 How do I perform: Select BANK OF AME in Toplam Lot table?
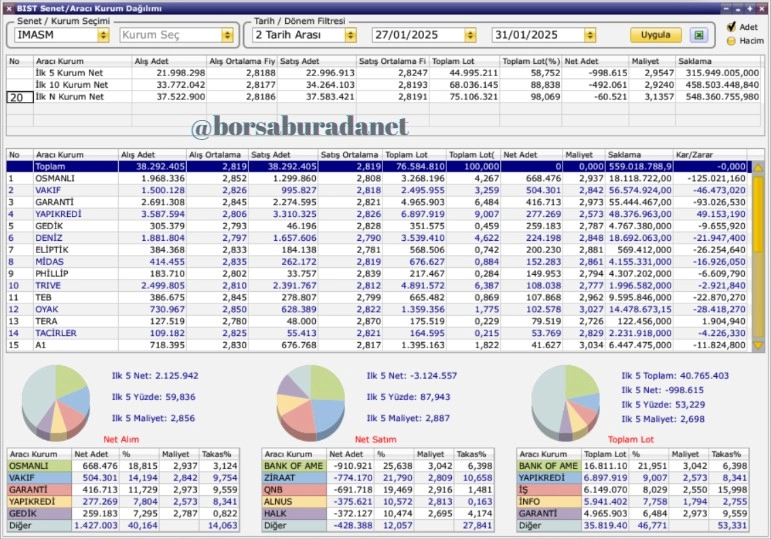click(x=633, y=466)
